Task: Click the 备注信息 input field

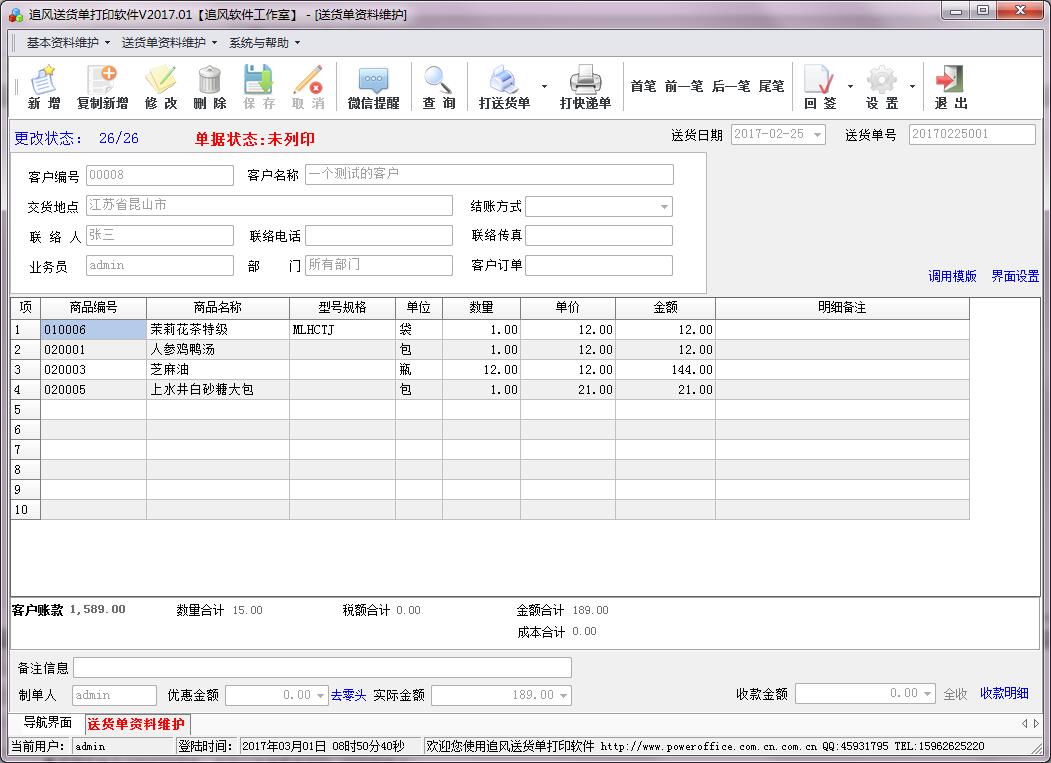Action: click(x=322, y=668)
